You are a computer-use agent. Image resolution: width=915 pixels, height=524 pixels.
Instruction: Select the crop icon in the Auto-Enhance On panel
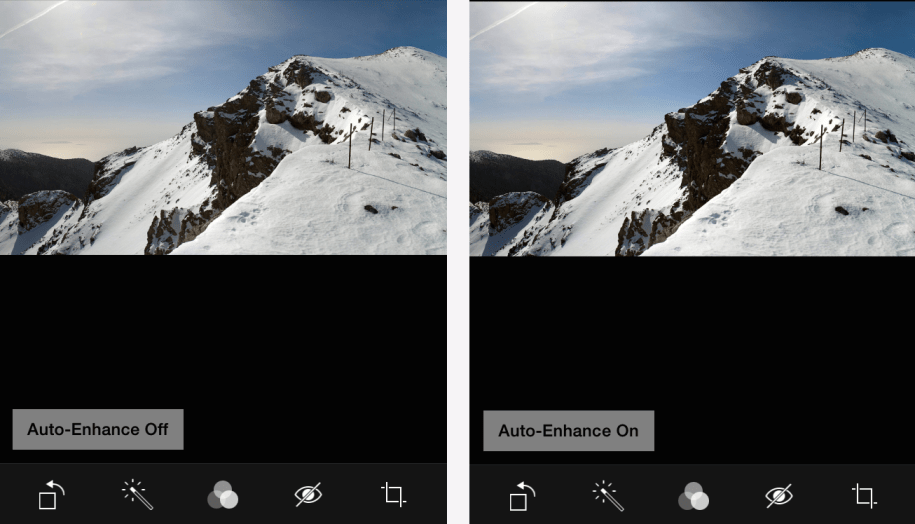click(x=865, y=494)
